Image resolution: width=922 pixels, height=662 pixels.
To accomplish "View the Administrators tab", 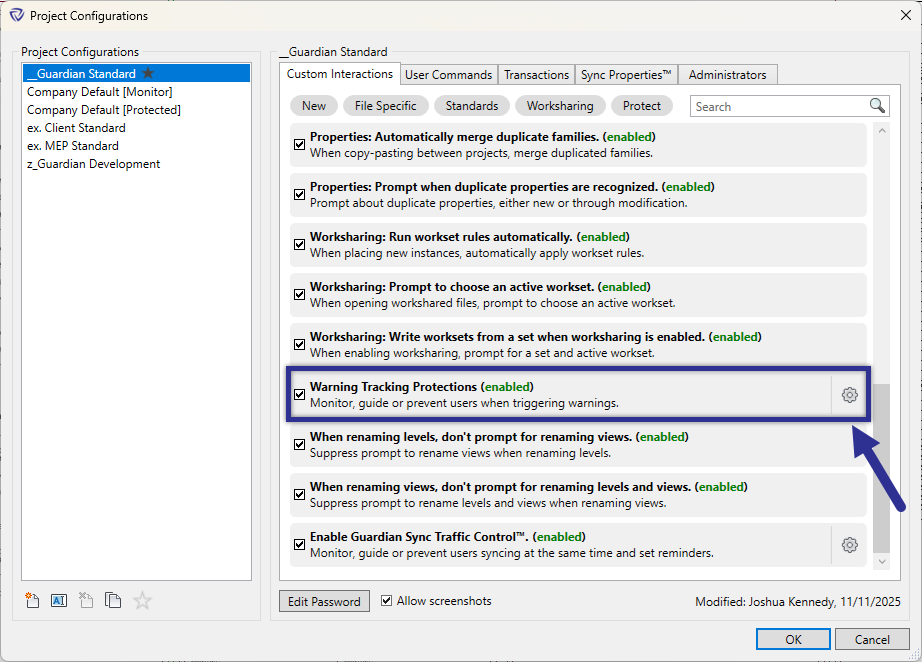I will [727, 74].
